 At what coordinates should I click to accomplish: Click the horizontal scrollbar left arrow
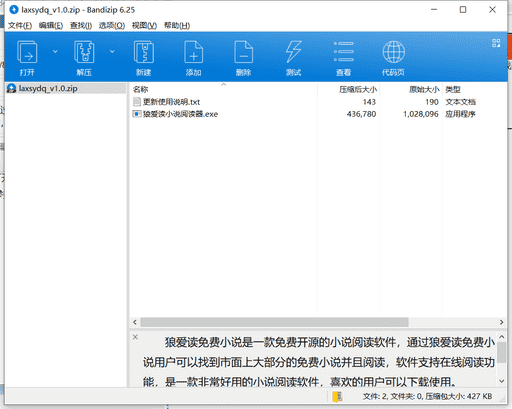[x=135, y=322]
